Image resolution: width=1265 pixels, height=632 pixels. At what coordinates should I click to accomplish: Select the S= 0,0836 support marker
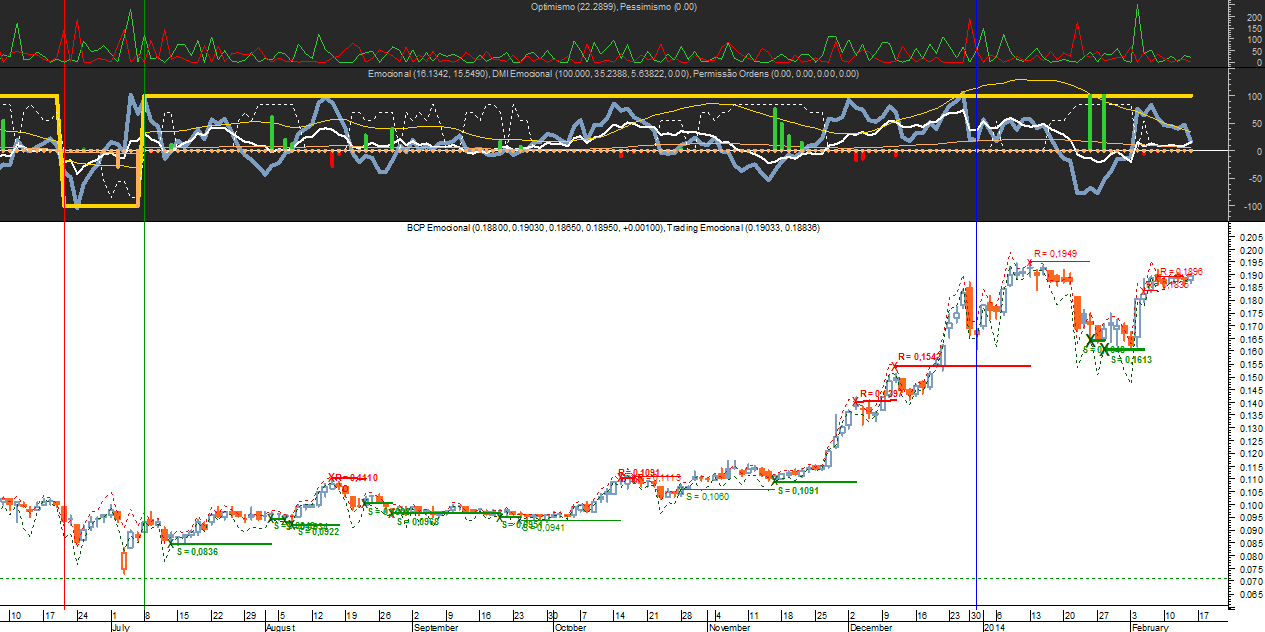[197, 551]
